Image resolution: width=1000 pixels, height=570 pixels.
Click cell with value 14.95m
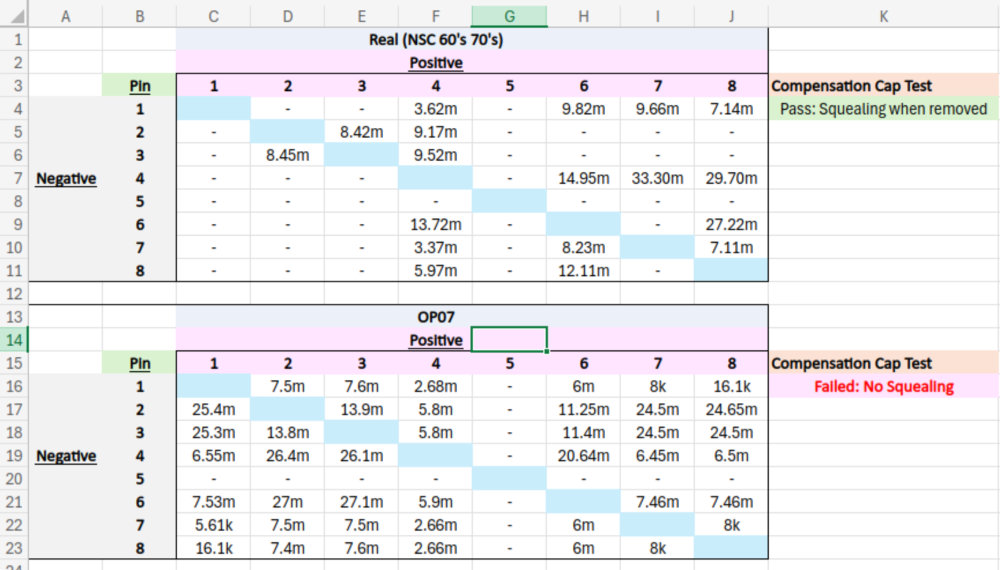tap(584, 179)
